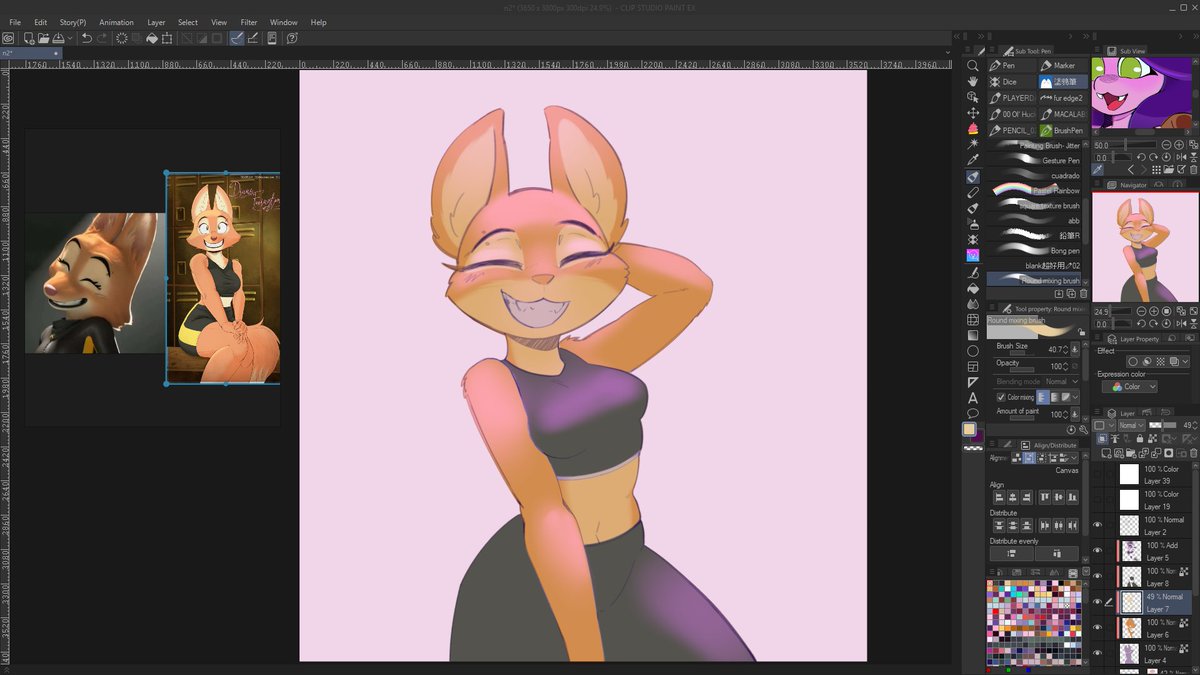
Task: Open the Layer menu
Action: pos(156,22)
